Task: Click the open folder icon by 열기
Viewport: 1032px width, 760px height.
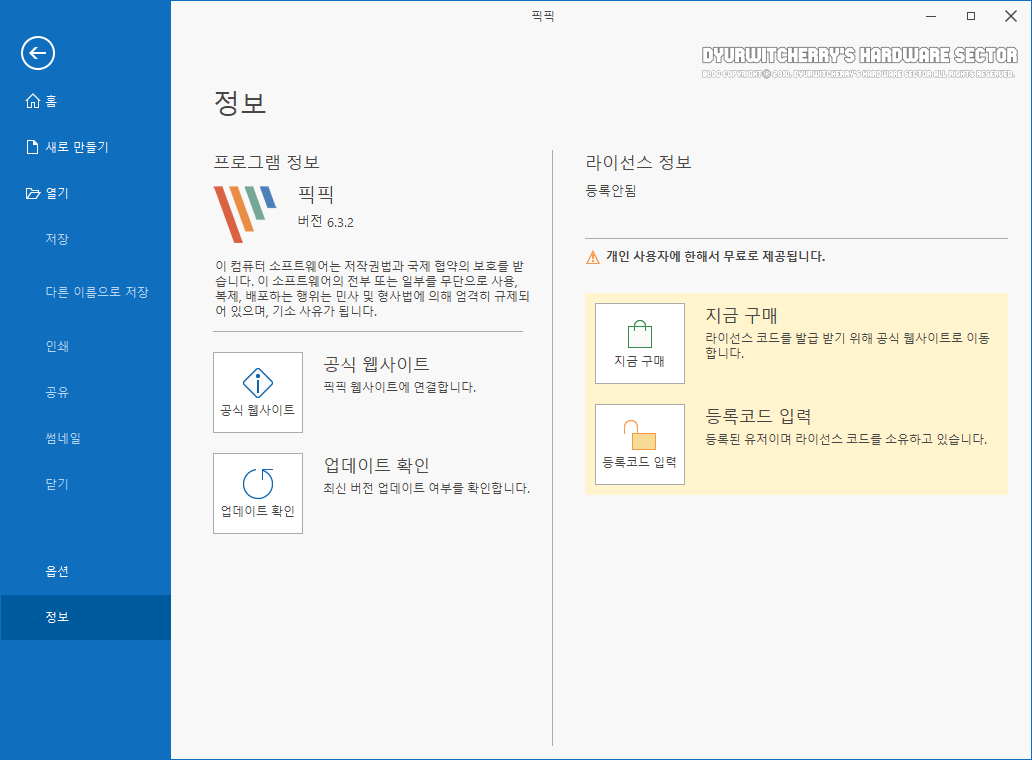Action: click(x=33, y=193)
